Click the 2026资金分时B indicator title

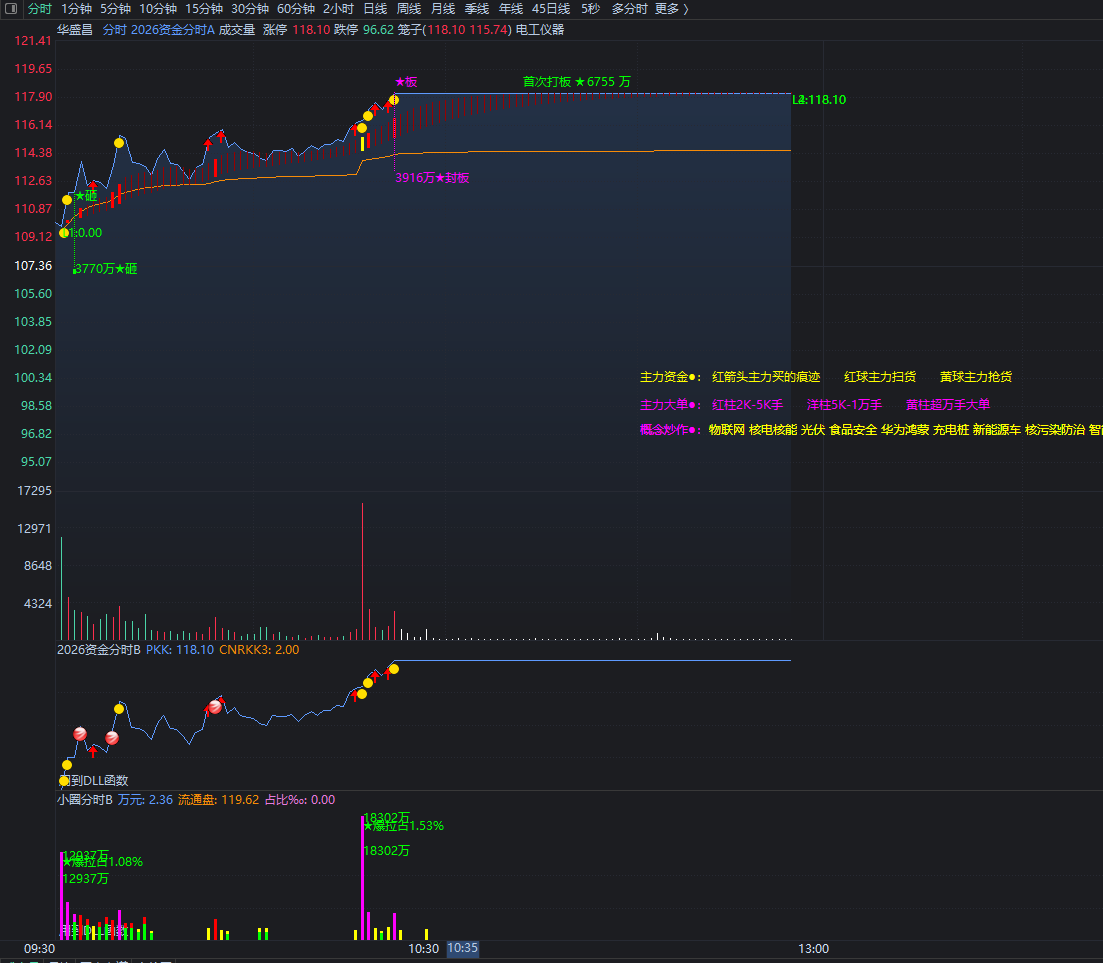pos(98,650)
